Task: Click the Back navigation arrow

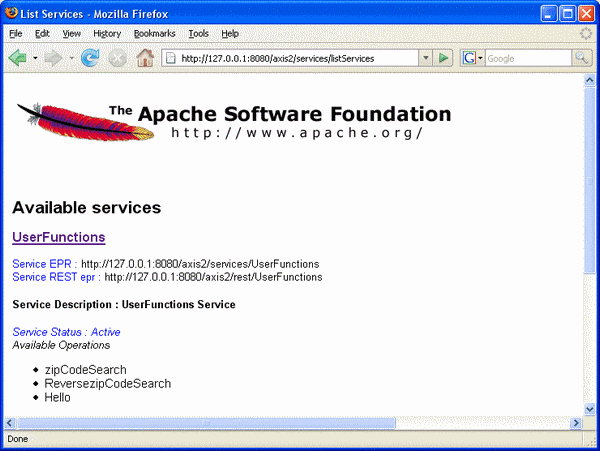Action: coord(17,58)
